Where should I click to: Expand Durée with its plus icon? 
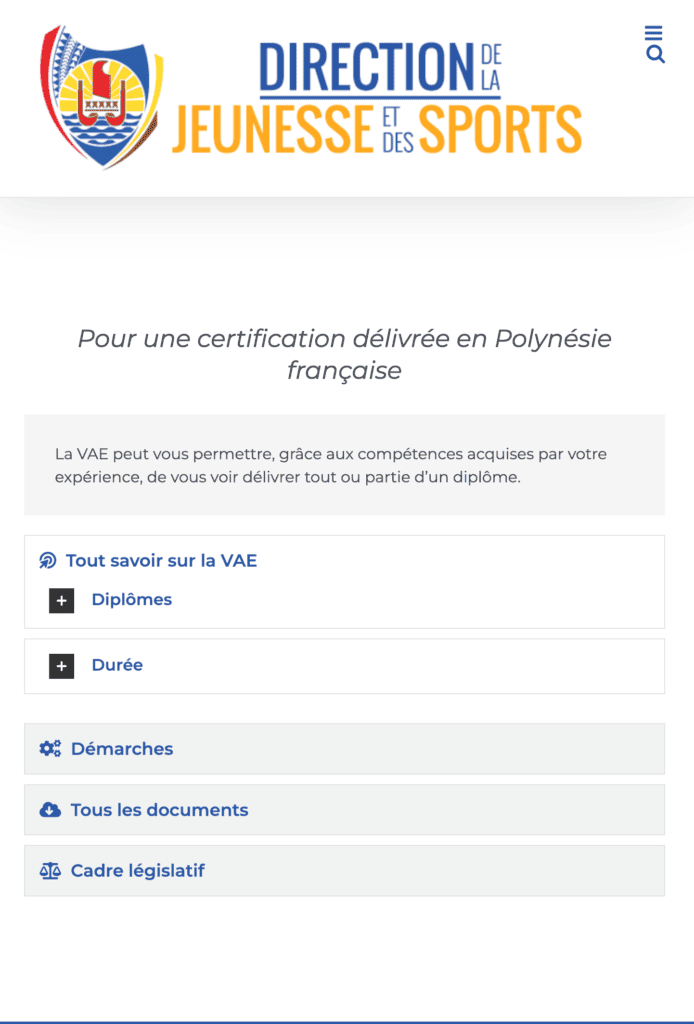point(62,666)
